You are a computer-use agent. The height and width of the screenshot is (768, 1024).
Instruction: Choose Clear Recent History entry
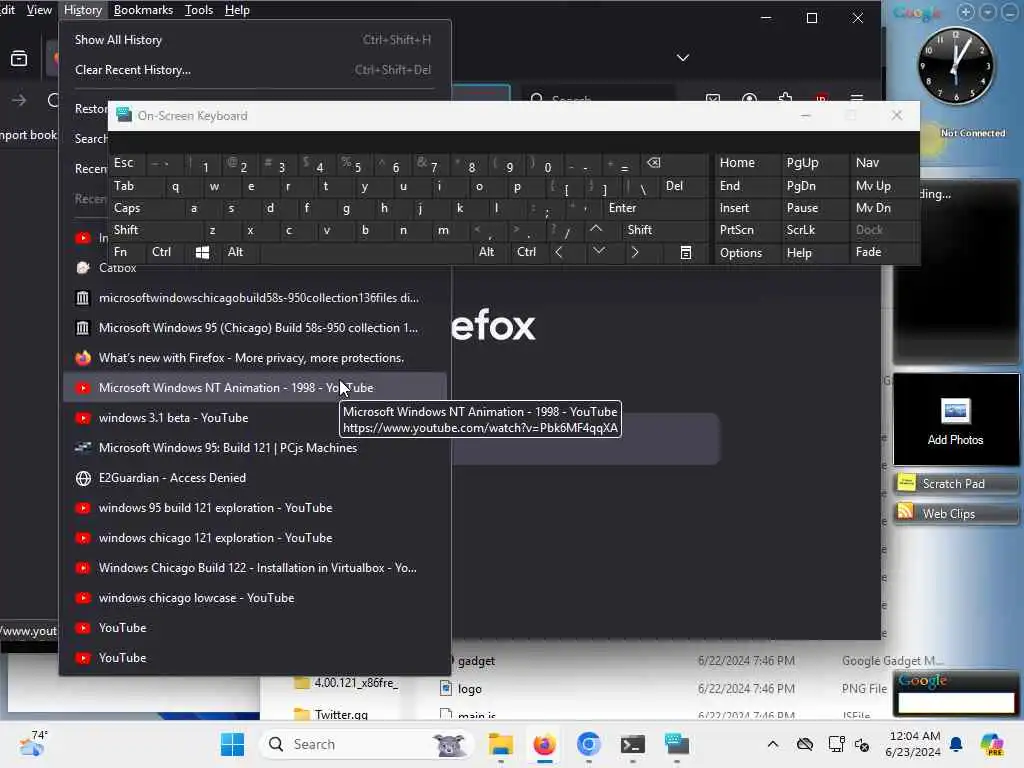pos(253,70)
